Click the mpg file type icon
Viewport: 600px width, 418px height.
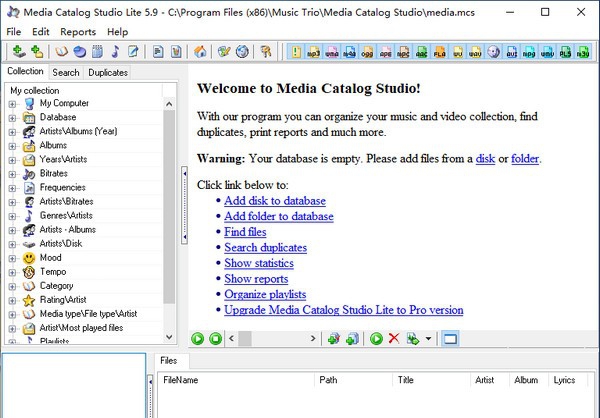pyautogui.click(x=529, y=52)
